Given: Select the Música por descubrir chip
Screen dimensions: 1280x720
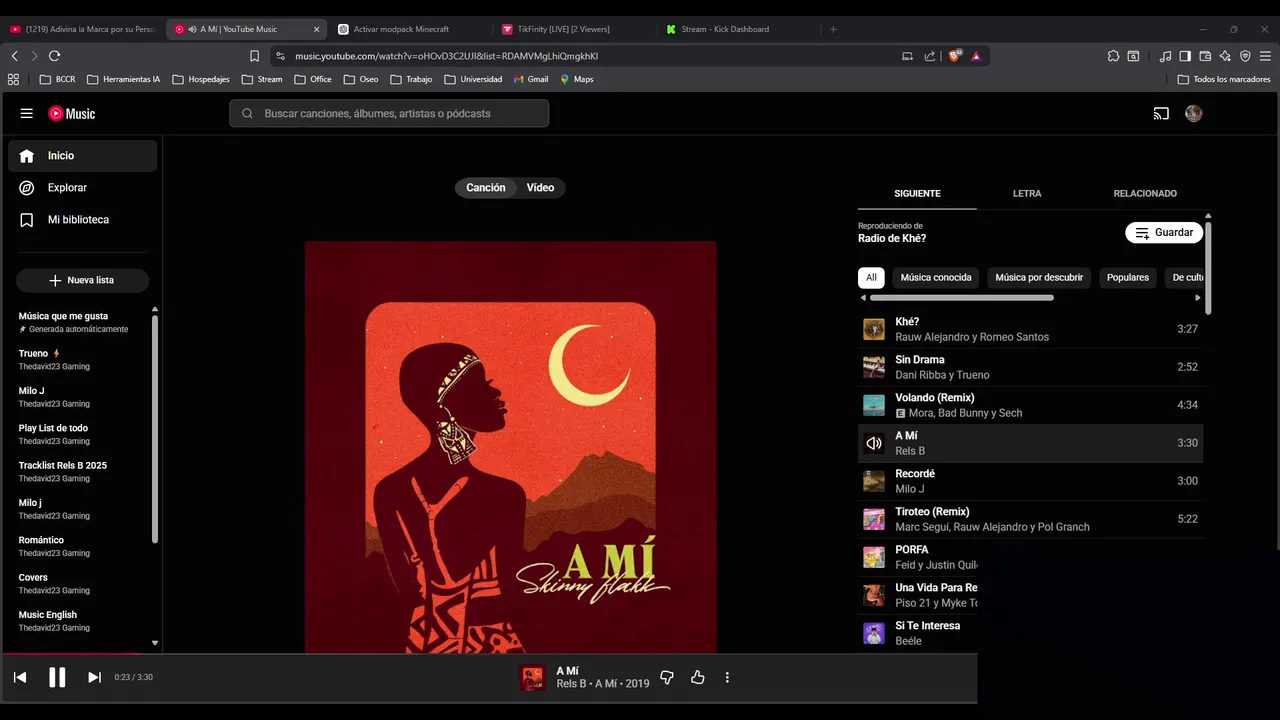Looking at the screenshot, I should tap(1039, 278).
